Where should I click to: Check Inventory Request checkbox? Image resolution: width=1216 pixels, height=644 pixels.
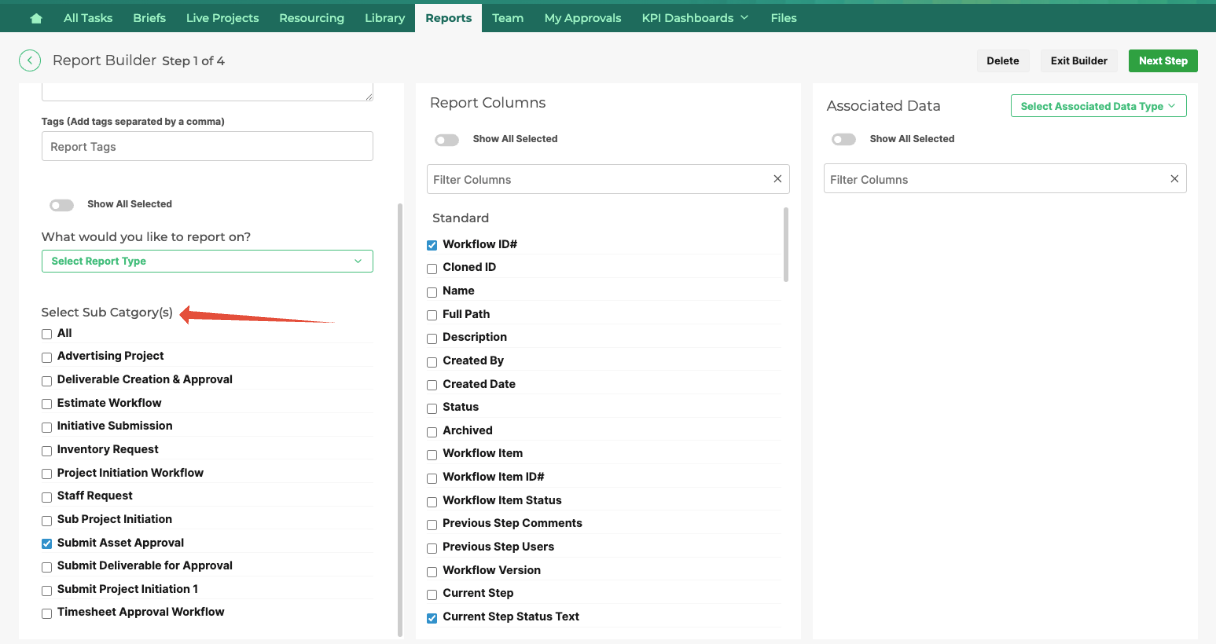(47, 451)
